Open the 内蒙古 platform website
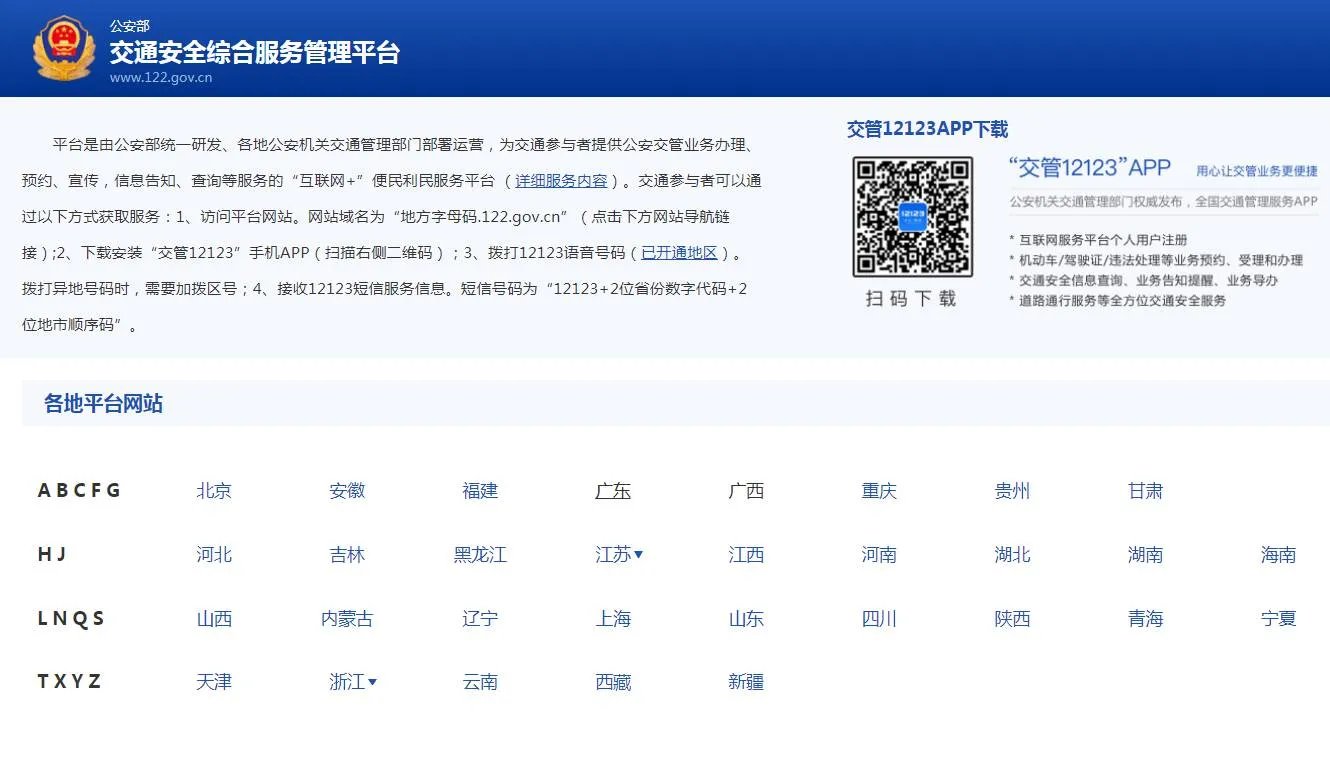The width and height of the screenshot is (1330, 784). (x=347, y=619)
